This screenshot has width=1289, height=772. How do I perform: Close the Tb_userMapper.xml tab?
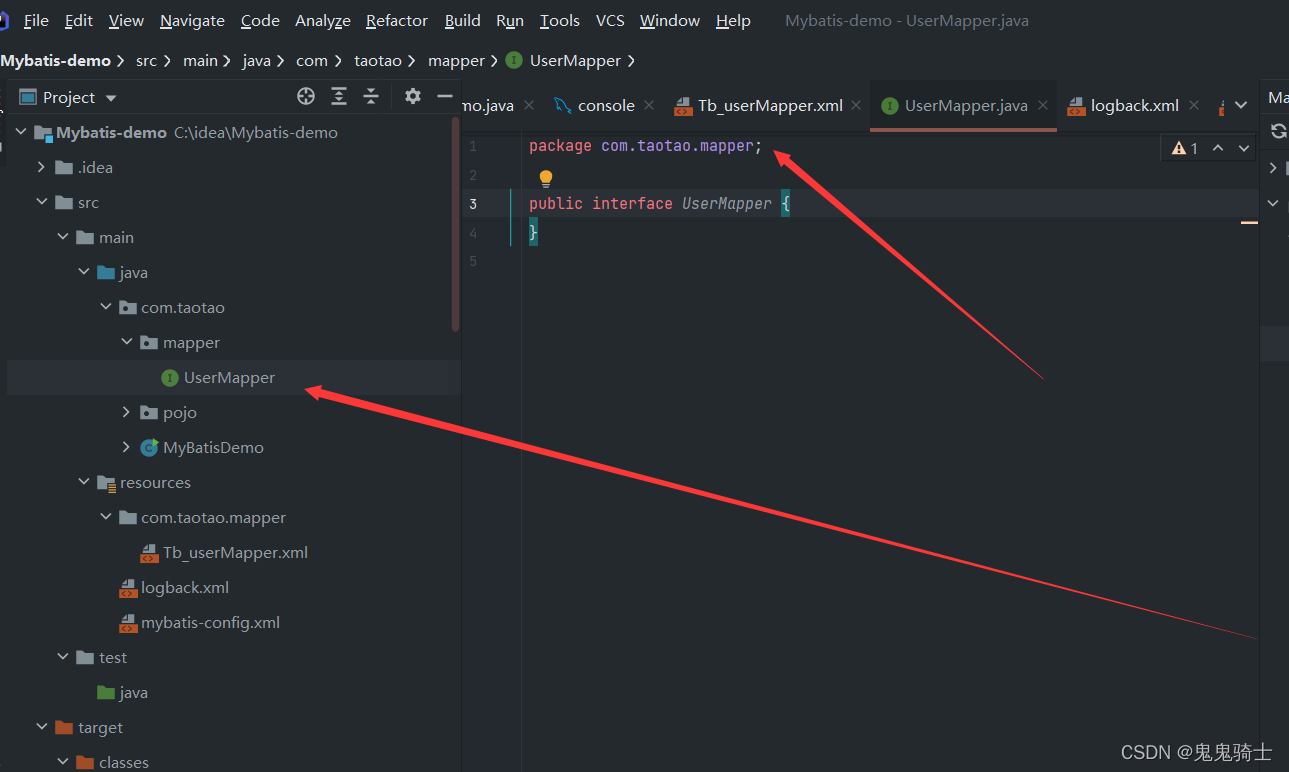tap(856, 105)
